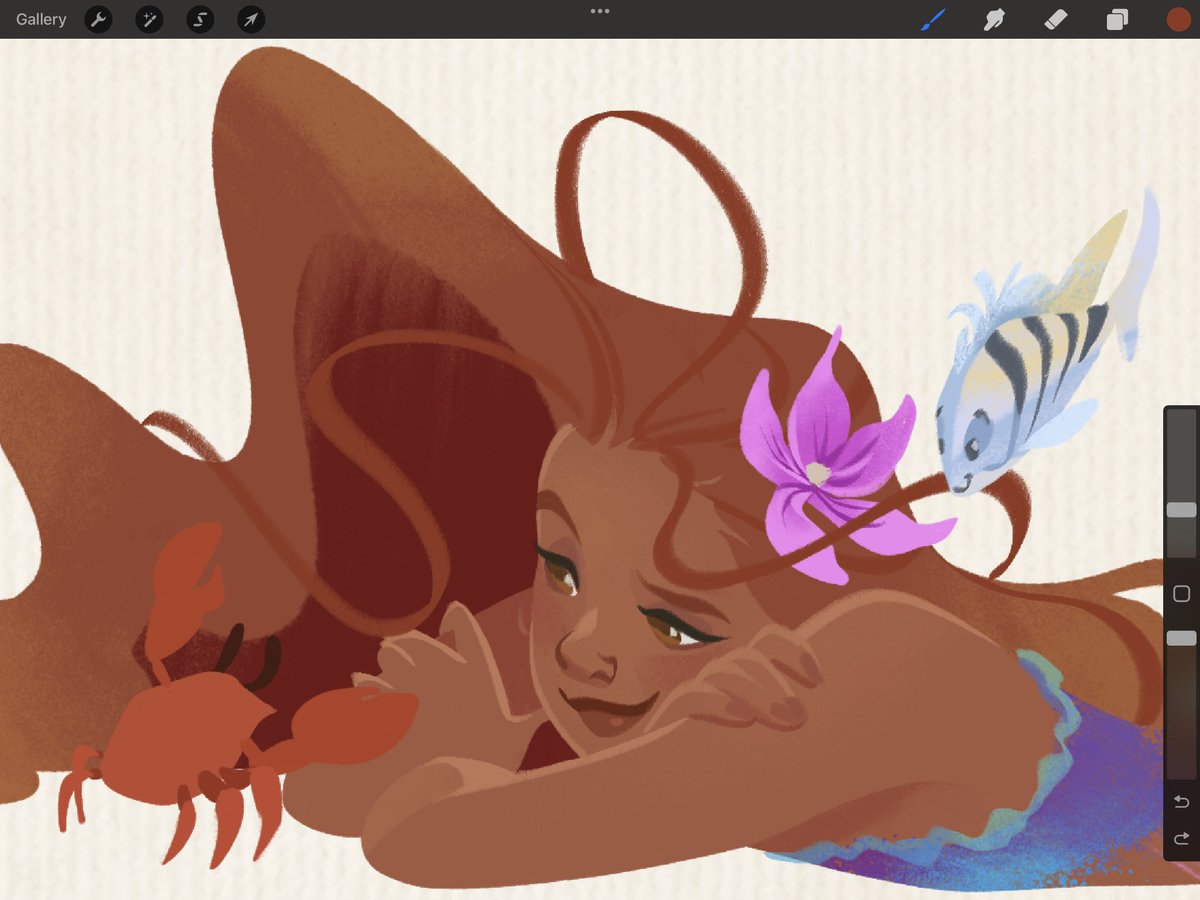Screen dimensions: 1200x900
Task: Tap the brush size slider handle
Action: (x=1181, y=510)
